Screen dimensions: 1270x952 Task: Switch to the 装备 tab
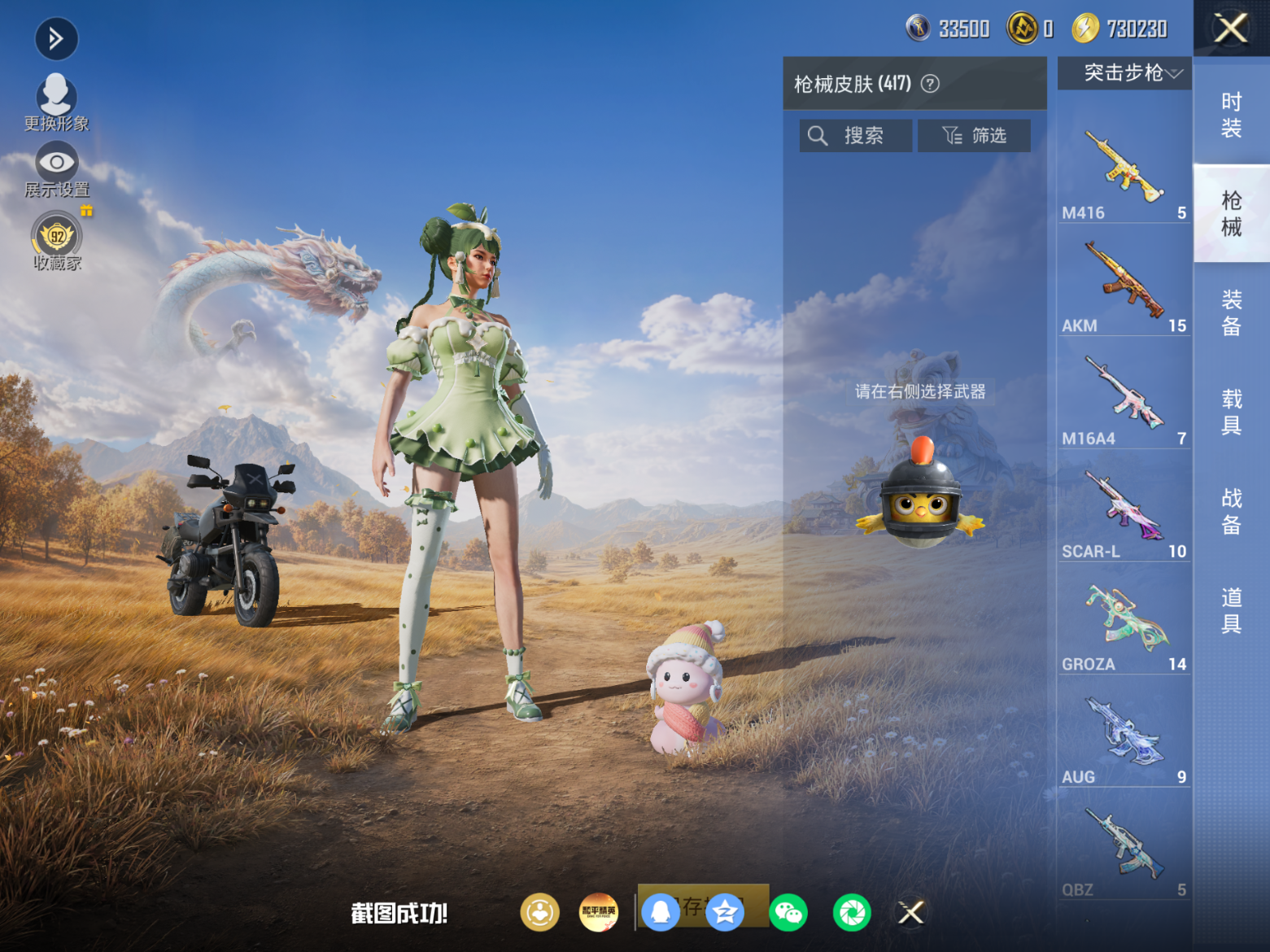tap(1232, 312)
